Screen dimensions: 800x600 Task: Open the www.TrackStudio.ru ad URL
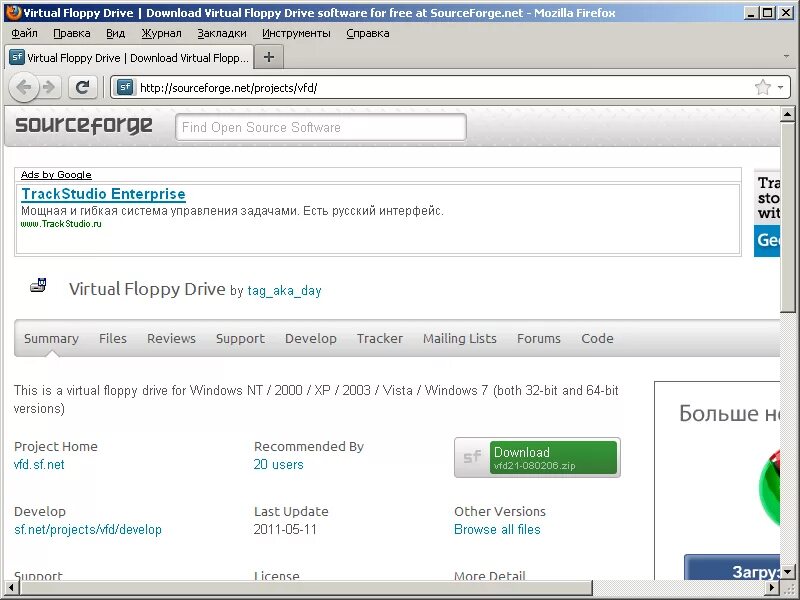61,223
